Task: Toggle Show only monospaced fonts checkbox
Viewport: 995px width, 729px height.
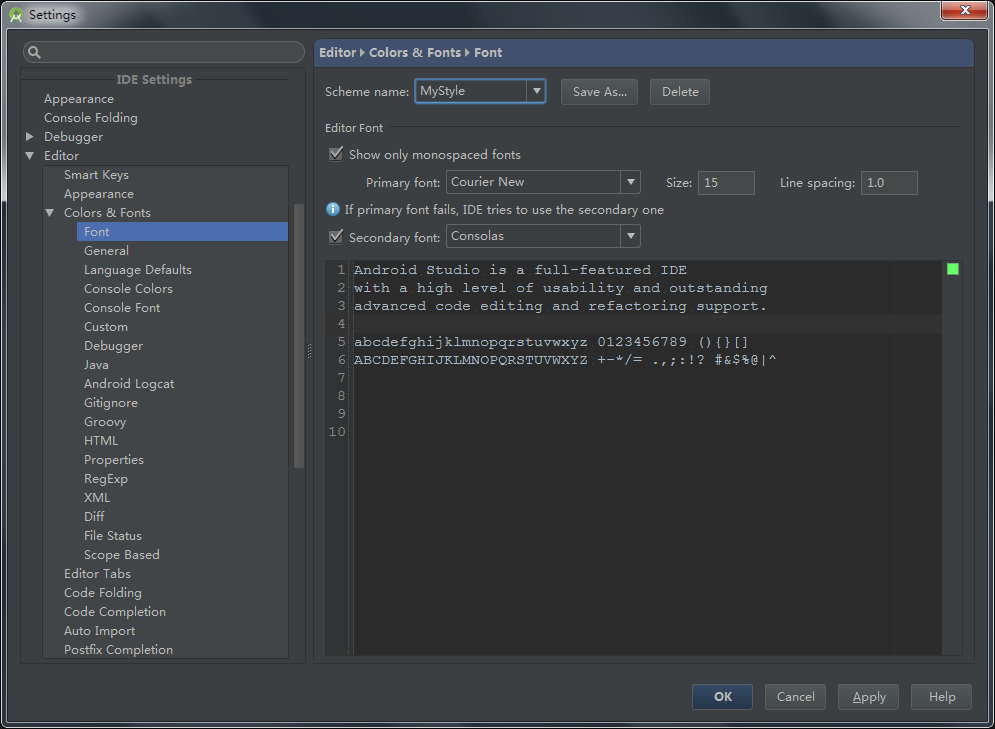Action: coord(336,155)
